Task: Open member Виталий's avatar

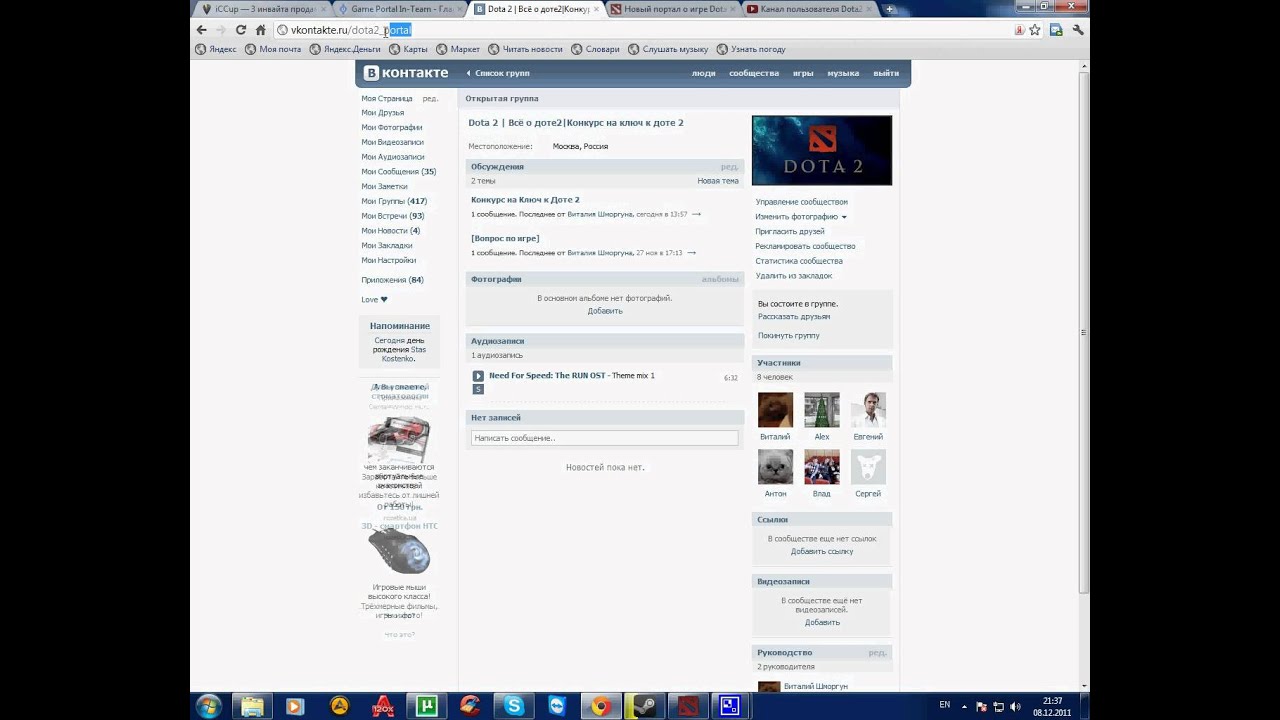Action: click(x=775, y=410)
